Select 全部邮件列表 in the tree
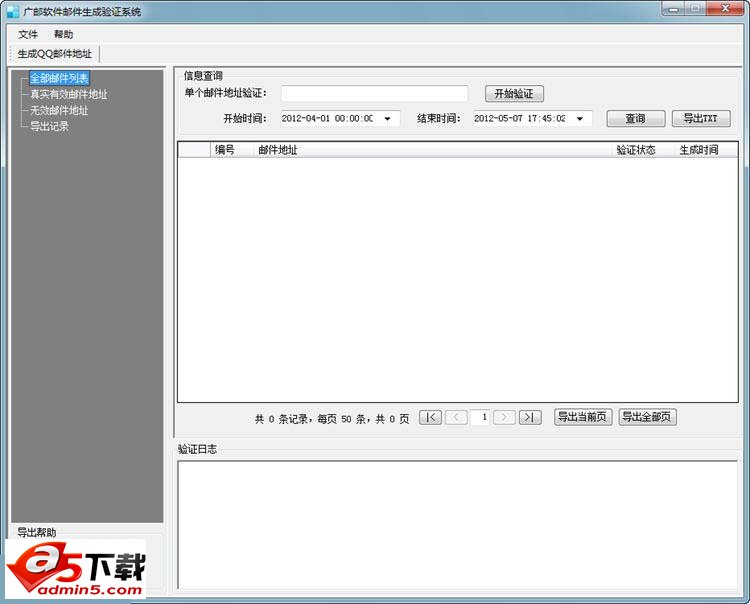Viewport: 750px width, 604px height. tap(59, 78)
